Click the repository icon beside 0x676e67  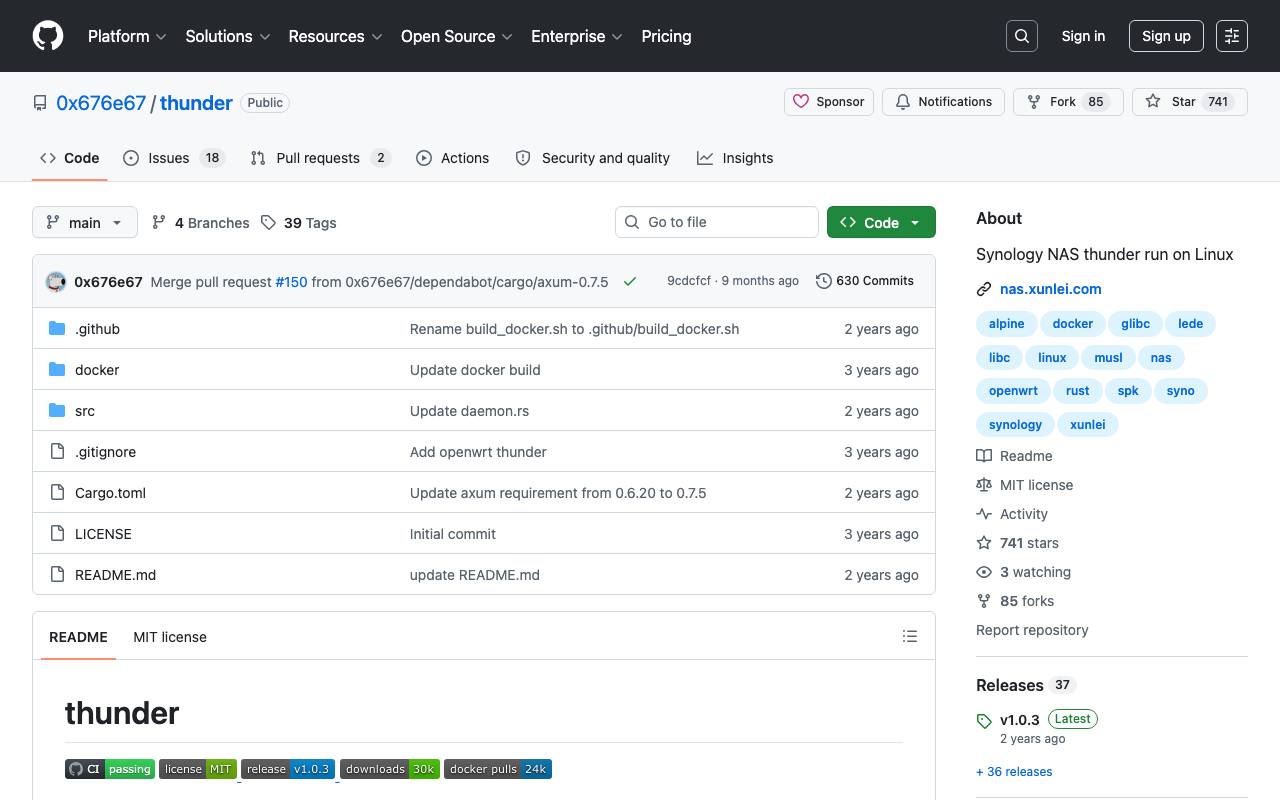(40, 103)
